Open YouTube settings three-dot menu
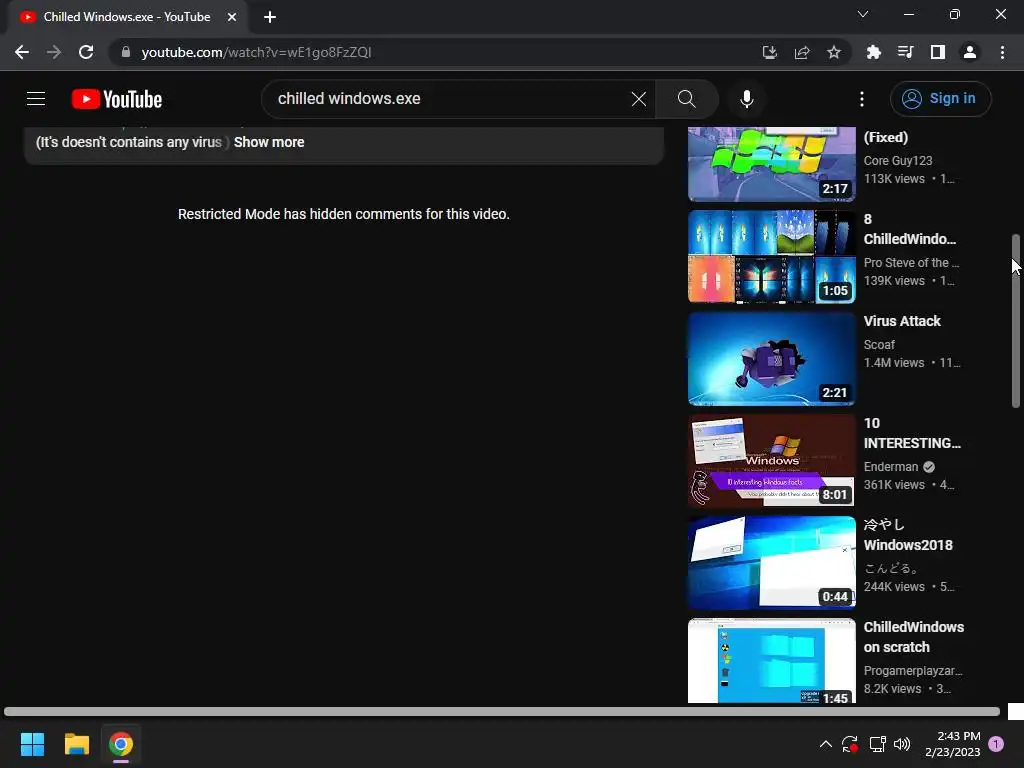The image size is (1024, 768). [x=862, y=99]
